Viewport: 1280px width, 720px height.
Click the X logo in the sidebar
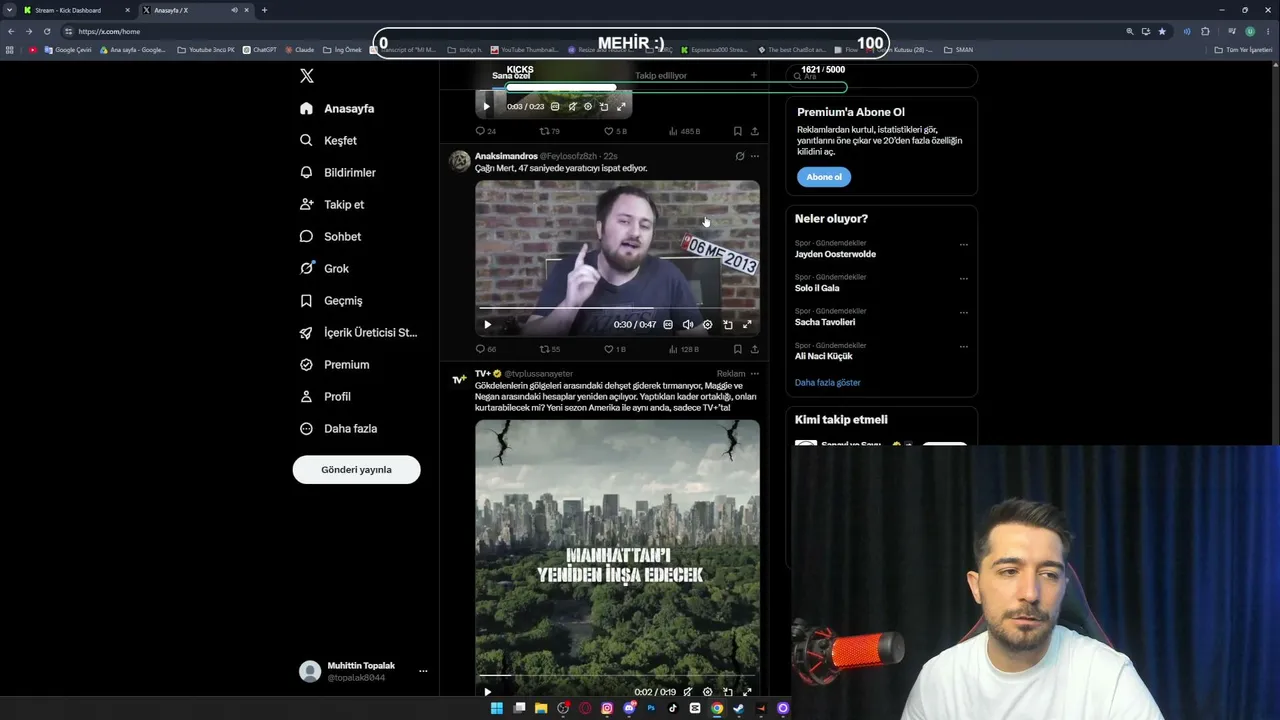coord(307,76)
